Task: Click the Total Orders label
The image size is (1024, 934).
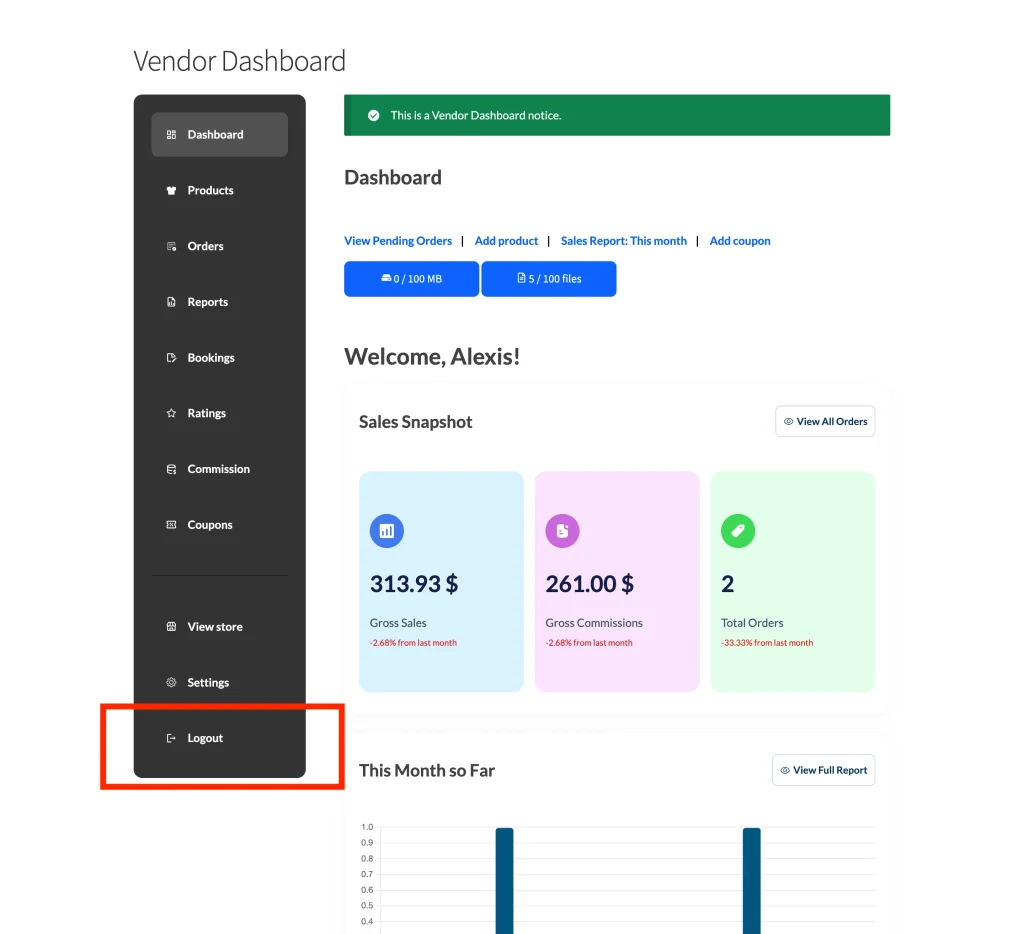Action: click(x=752, y=623)
